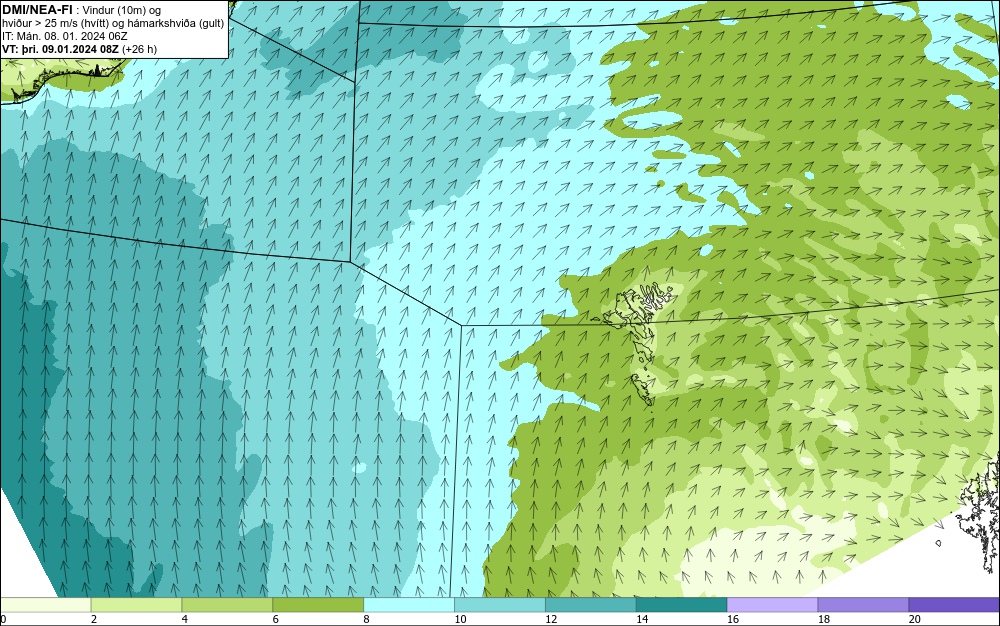Image resolution: width=1000 pixels, height=626 pixels.
Task: Select the 18–20 m/s medium purple swatch
Action: 864,605
